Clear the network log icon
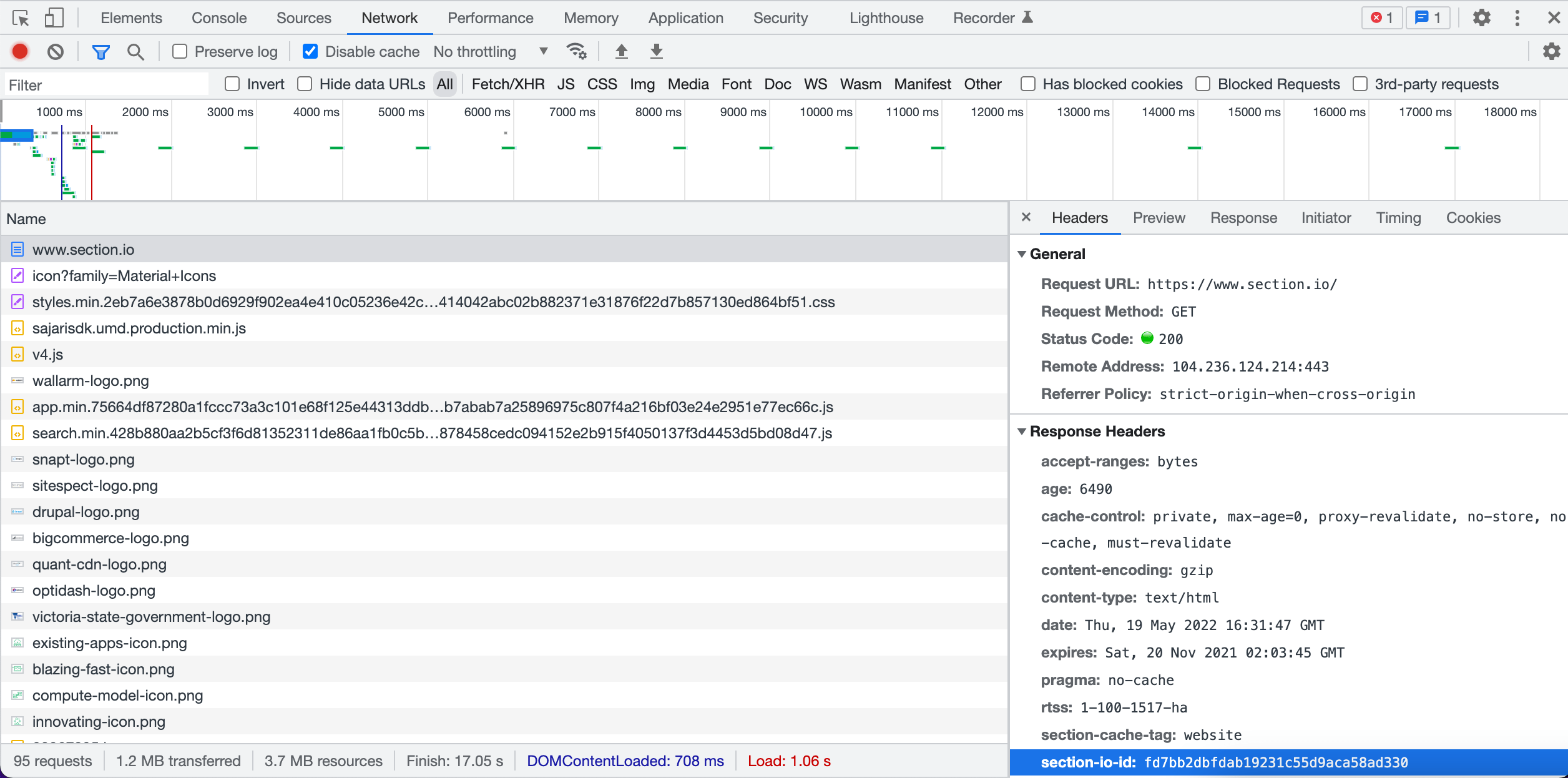Viewport: 1568px width, 778px height. 56,51
